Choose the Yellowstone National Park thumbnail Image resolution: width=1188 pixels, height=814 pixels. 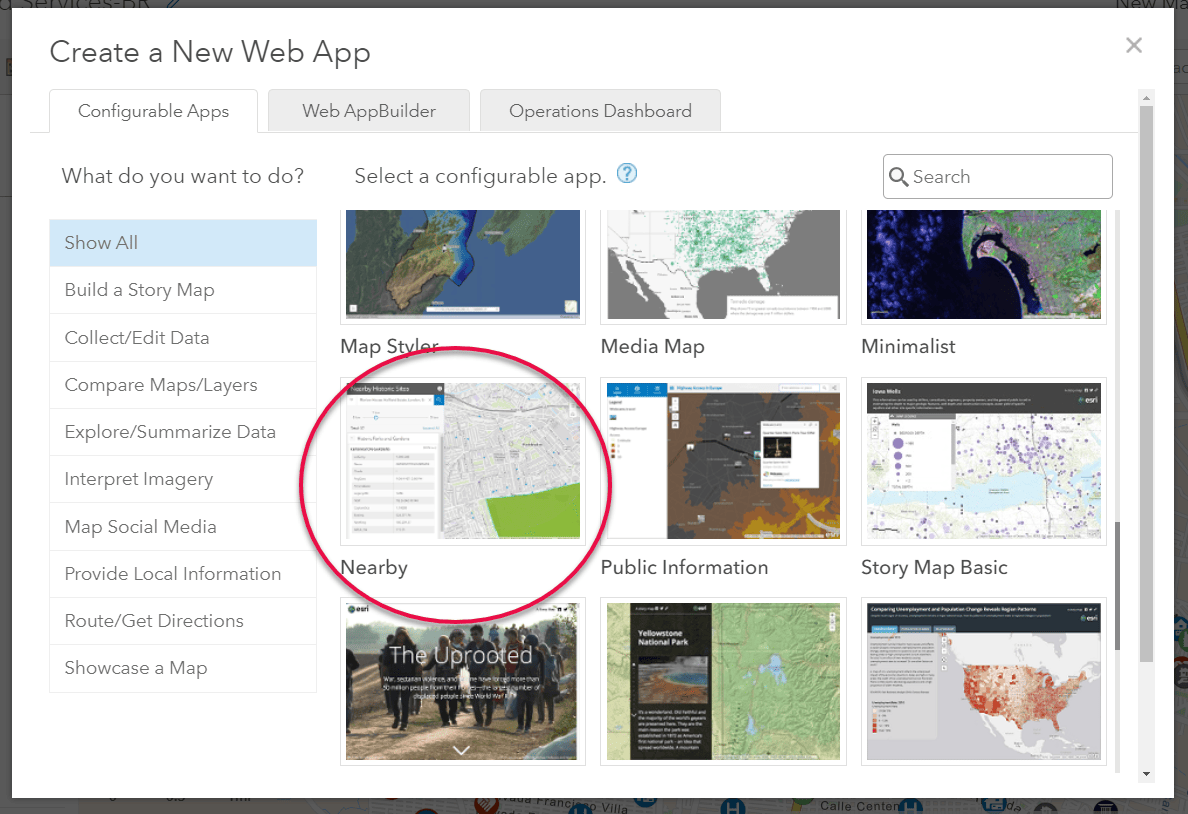pyautogui.click(x=724, y=681)
